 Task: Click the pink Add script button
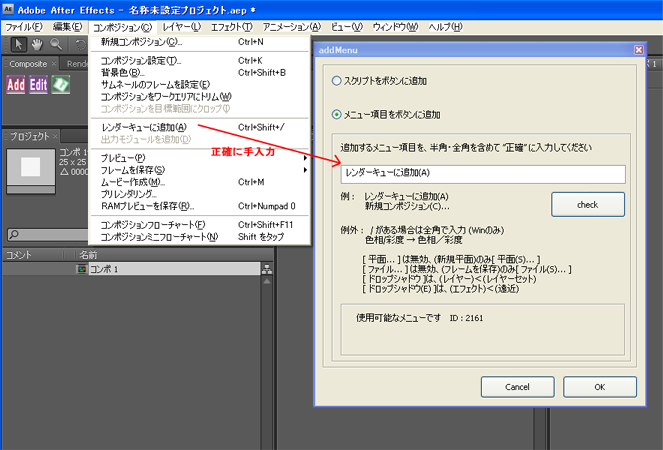point(16,85)
